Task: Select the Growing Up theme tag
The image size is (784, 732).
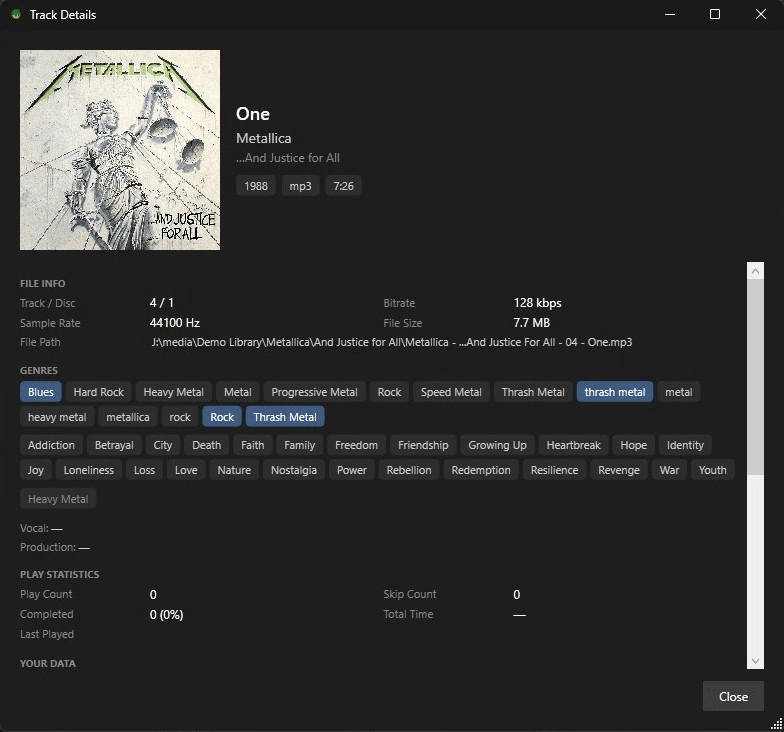Action: [497, 445]
